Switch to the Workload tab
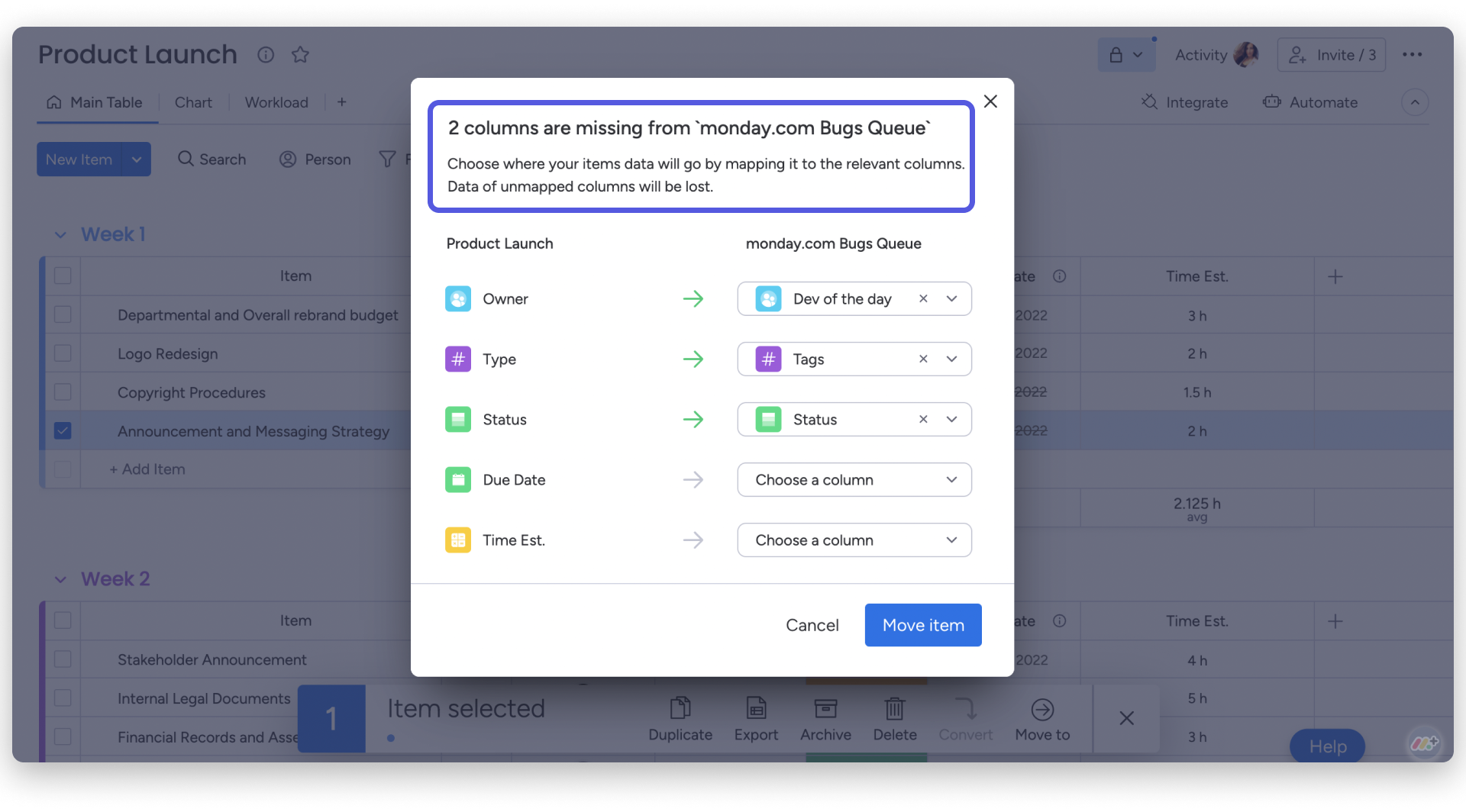Viewport: 1466px width, 812px height. coord(276,102)
